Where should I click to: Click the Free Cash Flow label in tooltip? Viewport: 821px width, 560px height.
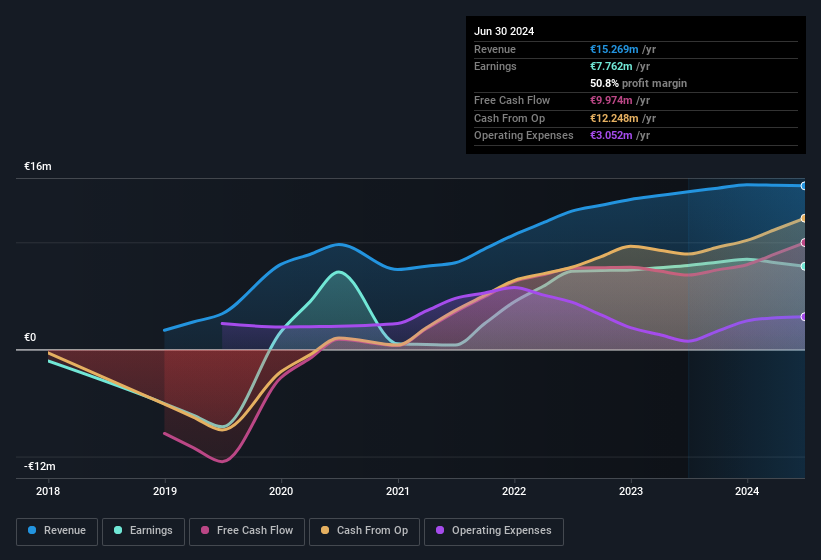tap(512, 100)
